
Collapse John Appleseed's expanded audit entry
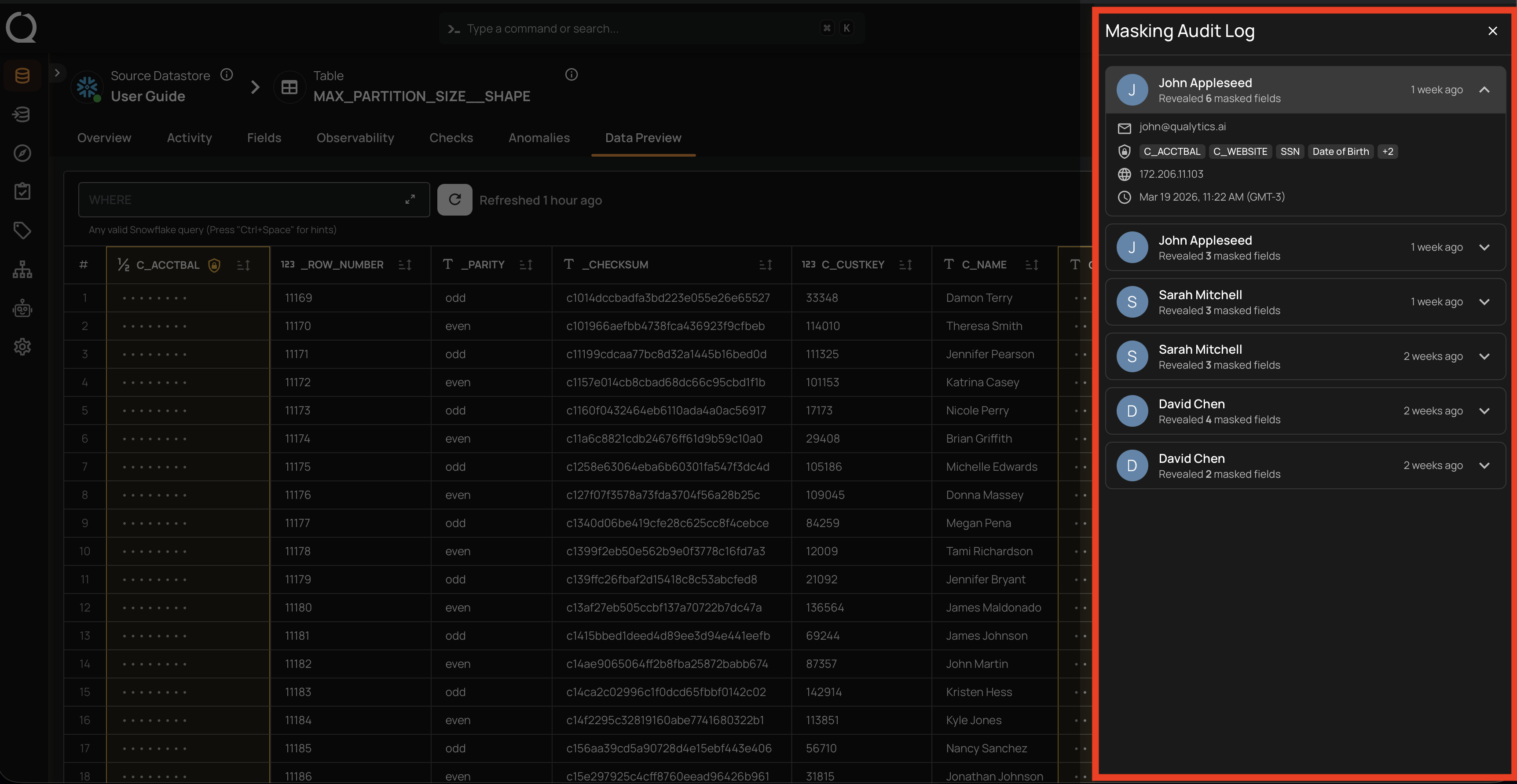[x=1484, y=90]
